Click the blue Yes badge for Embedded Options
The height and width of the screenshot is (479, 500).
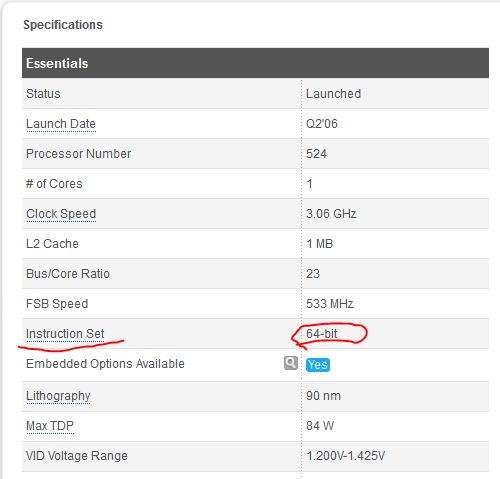tap(318, 365)
